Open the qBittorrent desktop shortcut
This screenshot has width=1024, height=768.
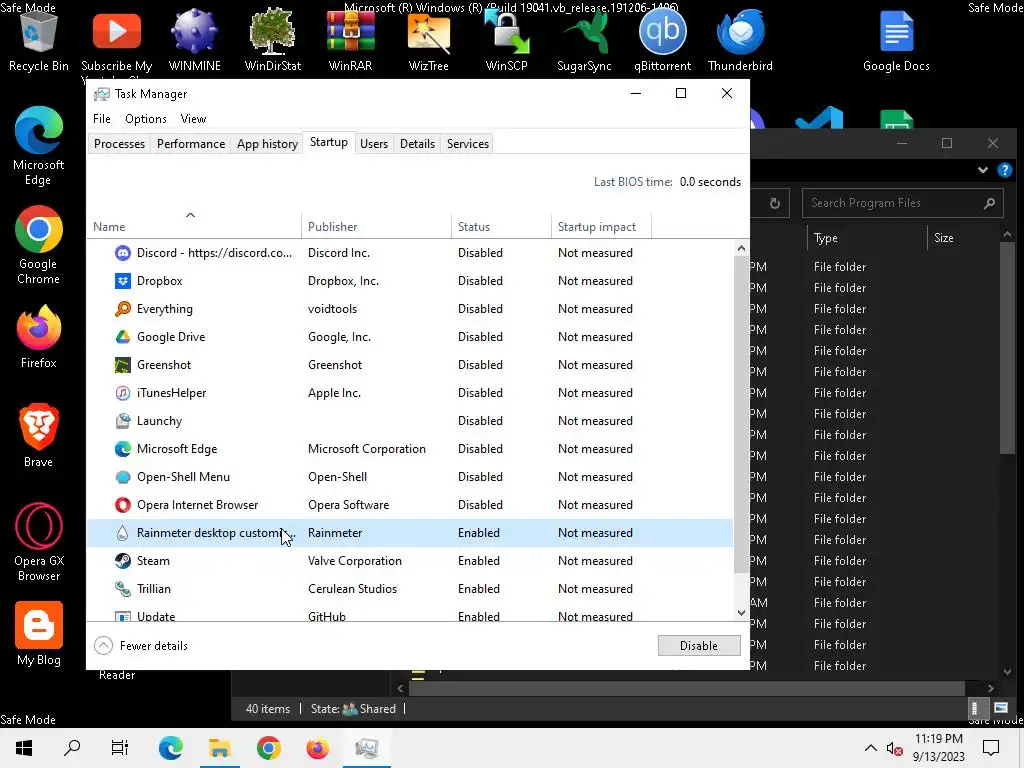coord(662,39)
